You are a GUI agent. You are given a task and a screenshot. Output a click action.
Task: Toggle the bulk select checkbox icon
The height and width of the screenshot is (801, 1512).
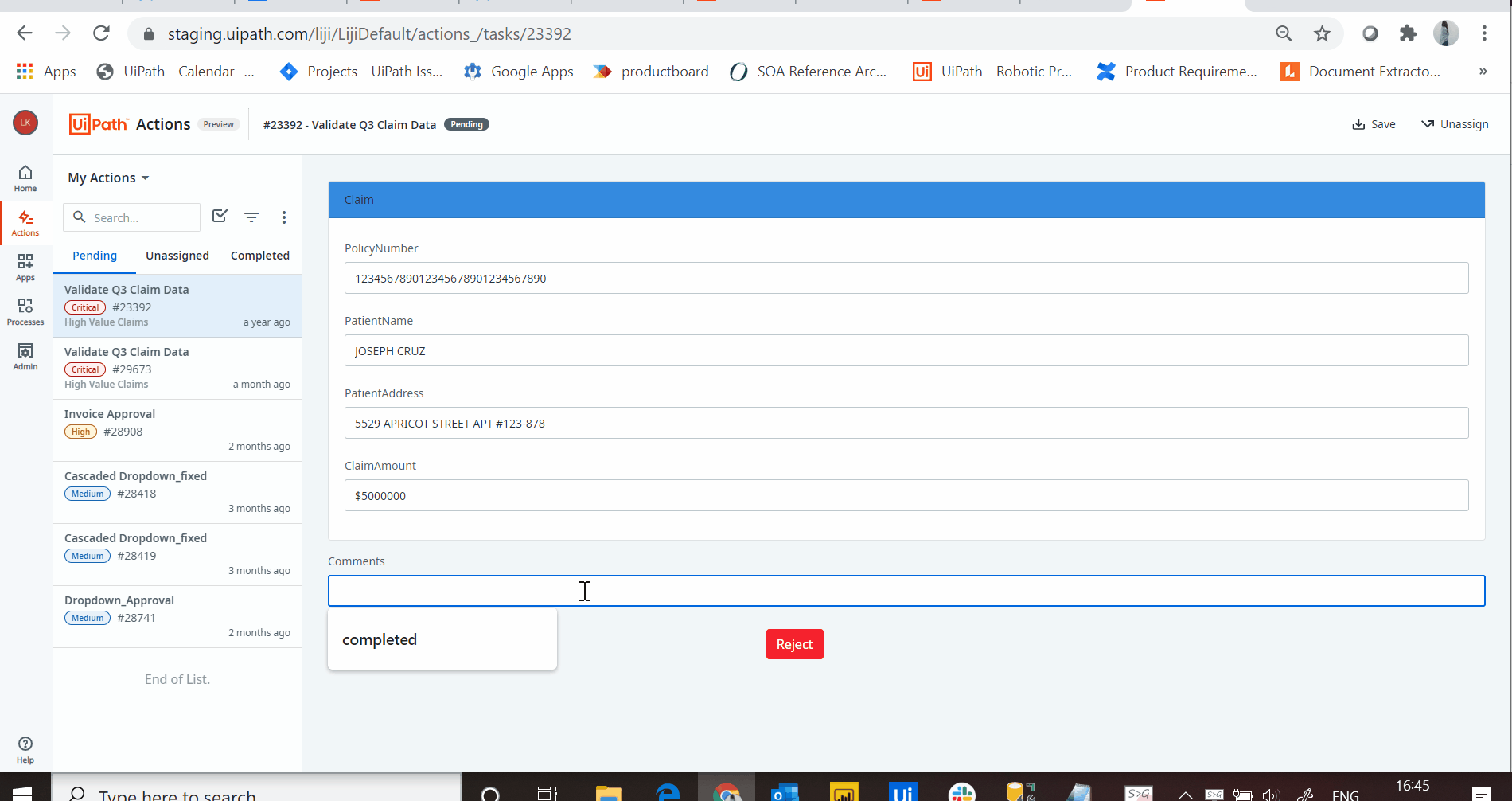[220, 216]
